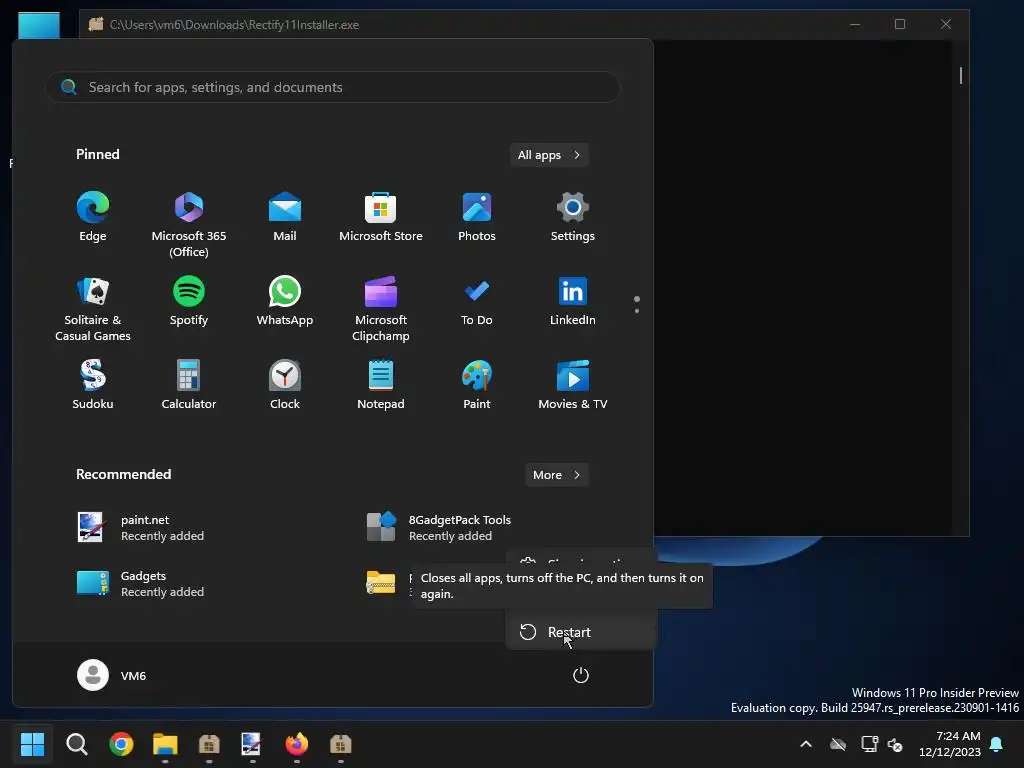Show More recommended items
Screen dimensions: 1024x768
556,475
